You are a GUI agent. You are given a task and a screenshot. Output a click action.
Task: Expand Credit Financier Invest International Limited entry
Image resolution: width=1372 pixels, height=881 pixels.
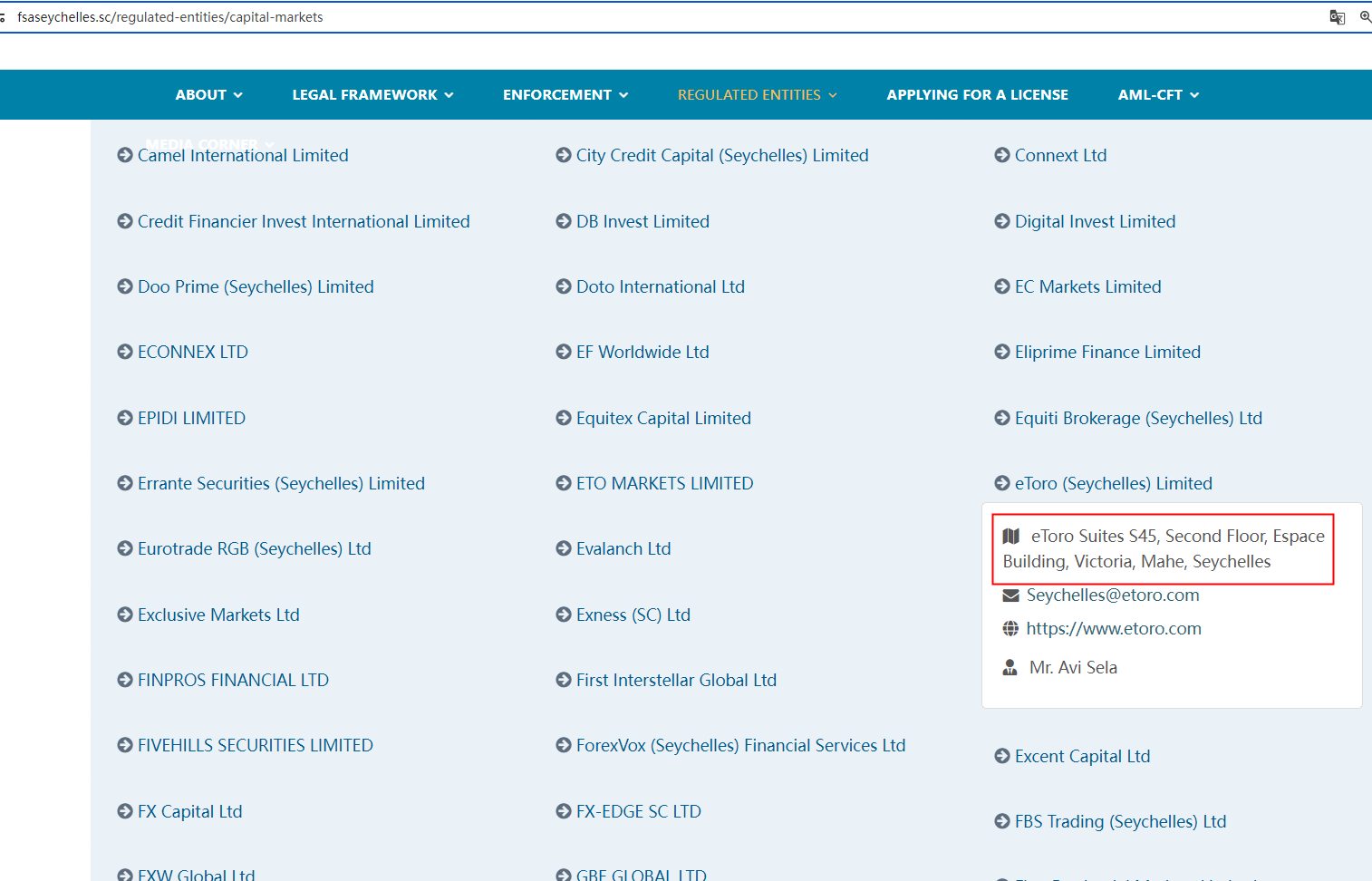coord(304,221)
